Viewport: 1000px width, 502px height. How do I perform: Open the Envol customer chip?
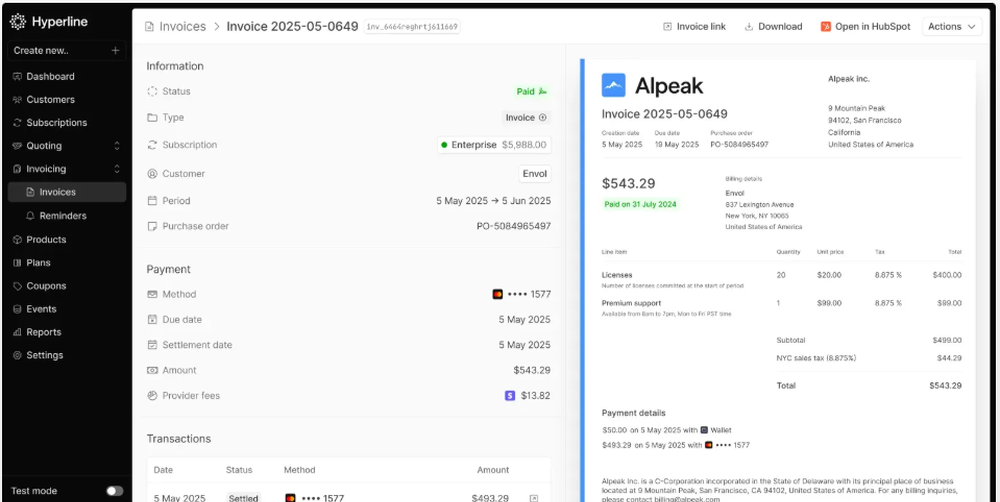click(x=534, y=173)
